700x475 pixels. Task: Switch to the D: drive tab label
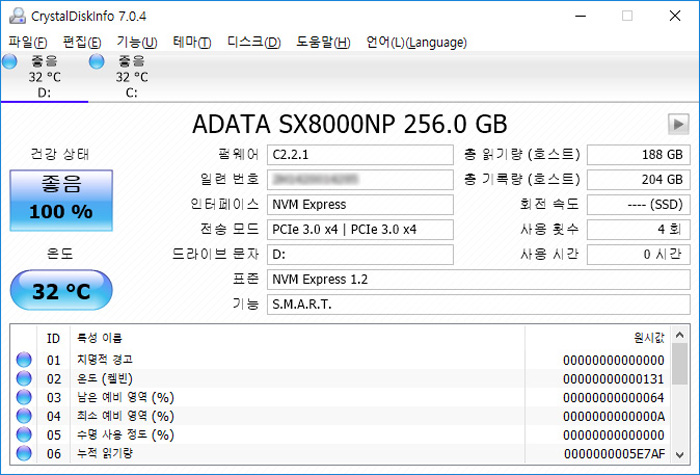coord(44,93)
